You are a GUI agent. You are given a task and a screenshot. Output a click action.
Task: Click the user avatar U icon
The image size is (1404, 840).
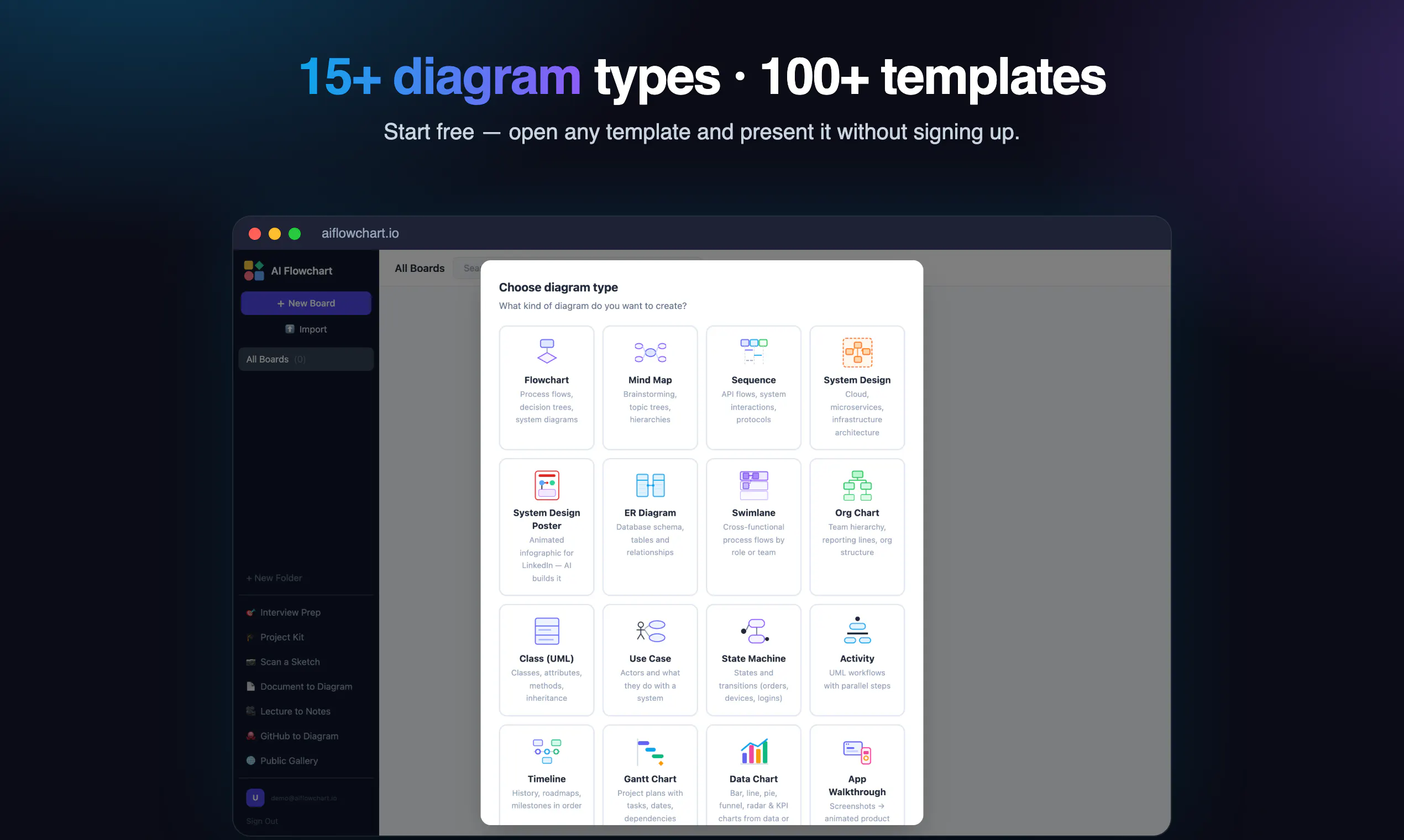click(x=255, y=797)
